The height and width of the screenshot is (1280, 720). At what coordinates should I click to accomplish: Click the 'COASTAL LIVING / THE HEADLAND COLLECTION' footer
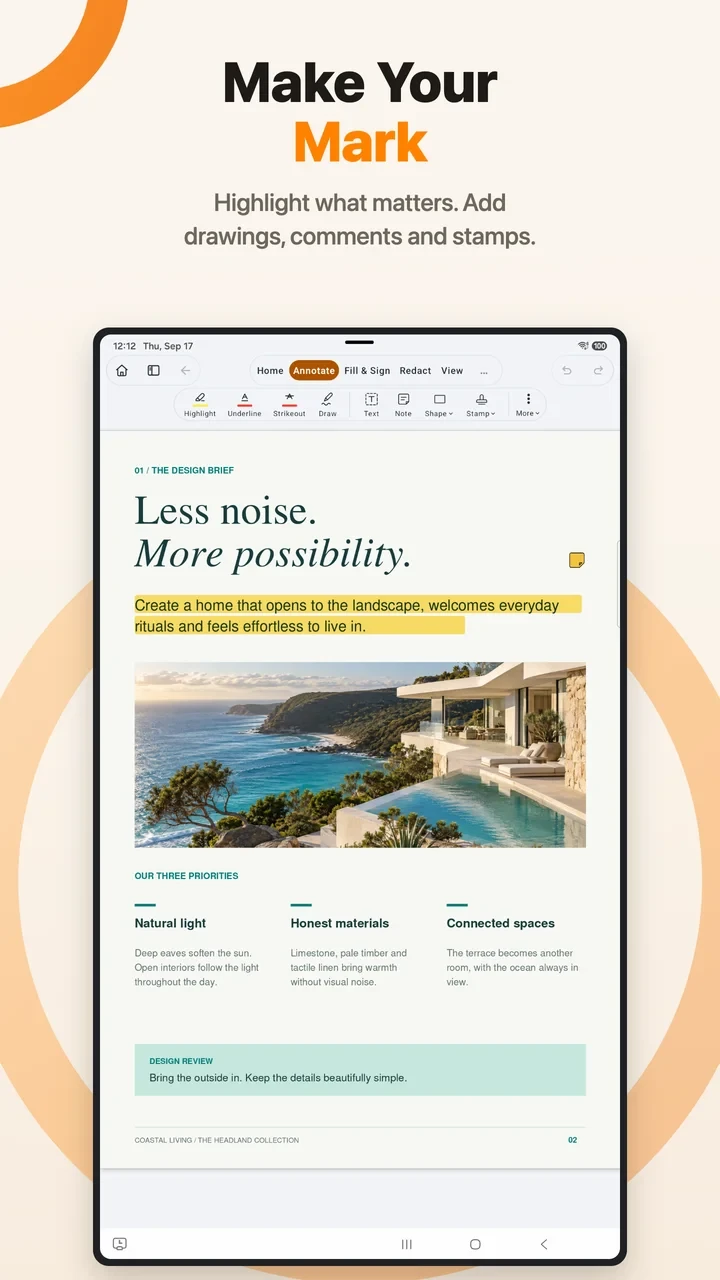click(x=217, y=1140)
